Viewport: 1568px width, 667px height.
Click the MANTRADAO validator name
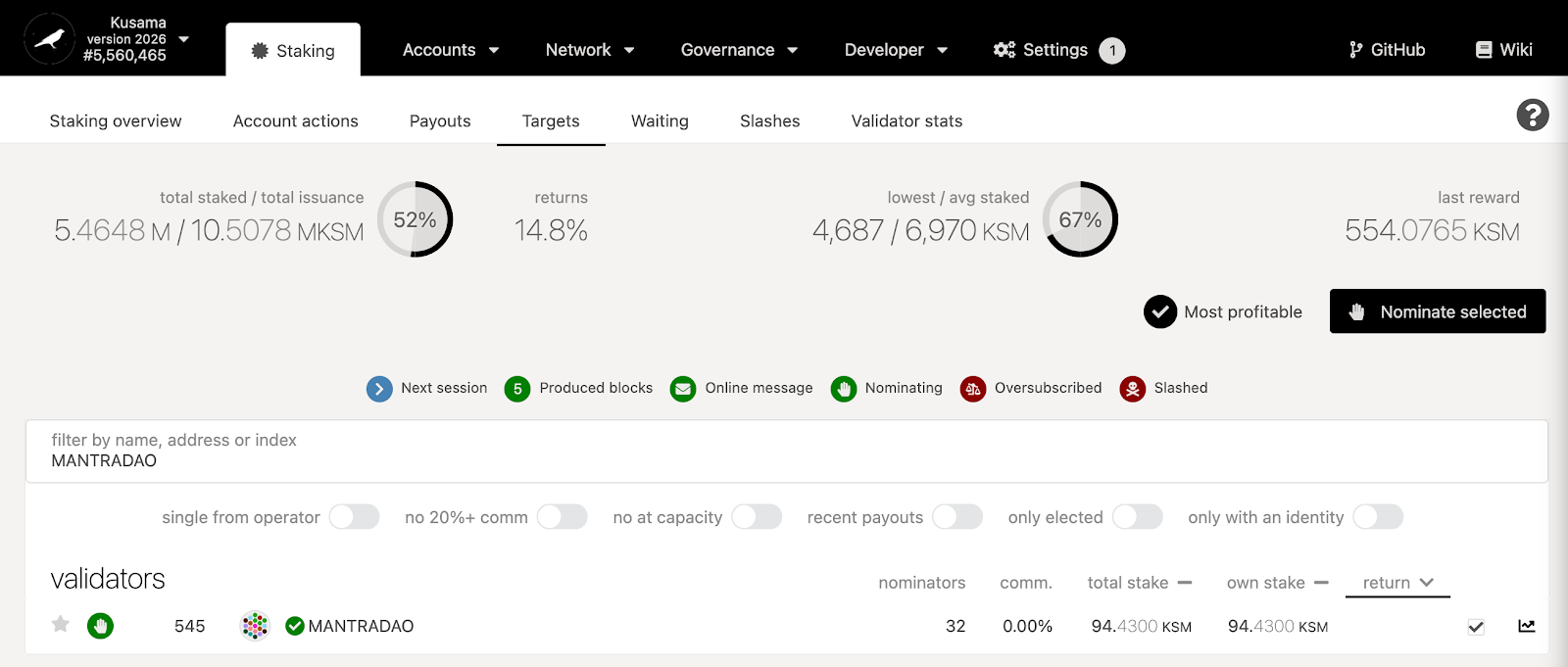pyautogui.click(x=361, y=626)
